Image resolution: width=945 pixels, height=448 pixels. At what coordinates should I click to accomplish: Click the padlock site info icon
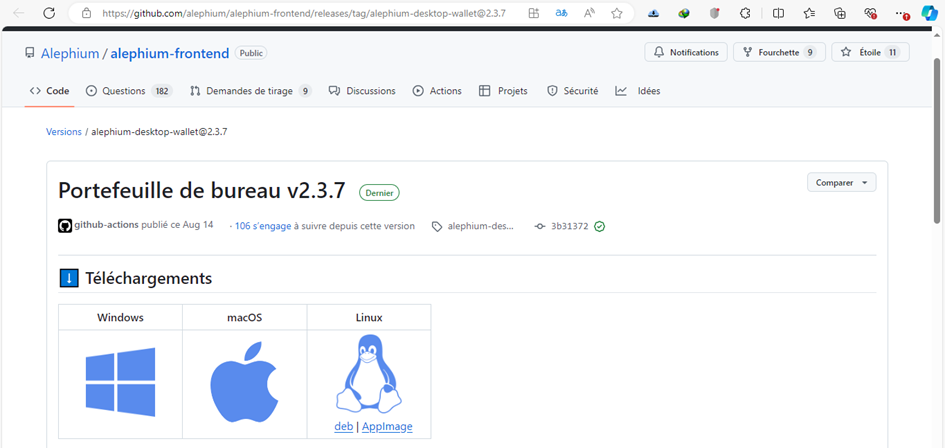(86, 13)
